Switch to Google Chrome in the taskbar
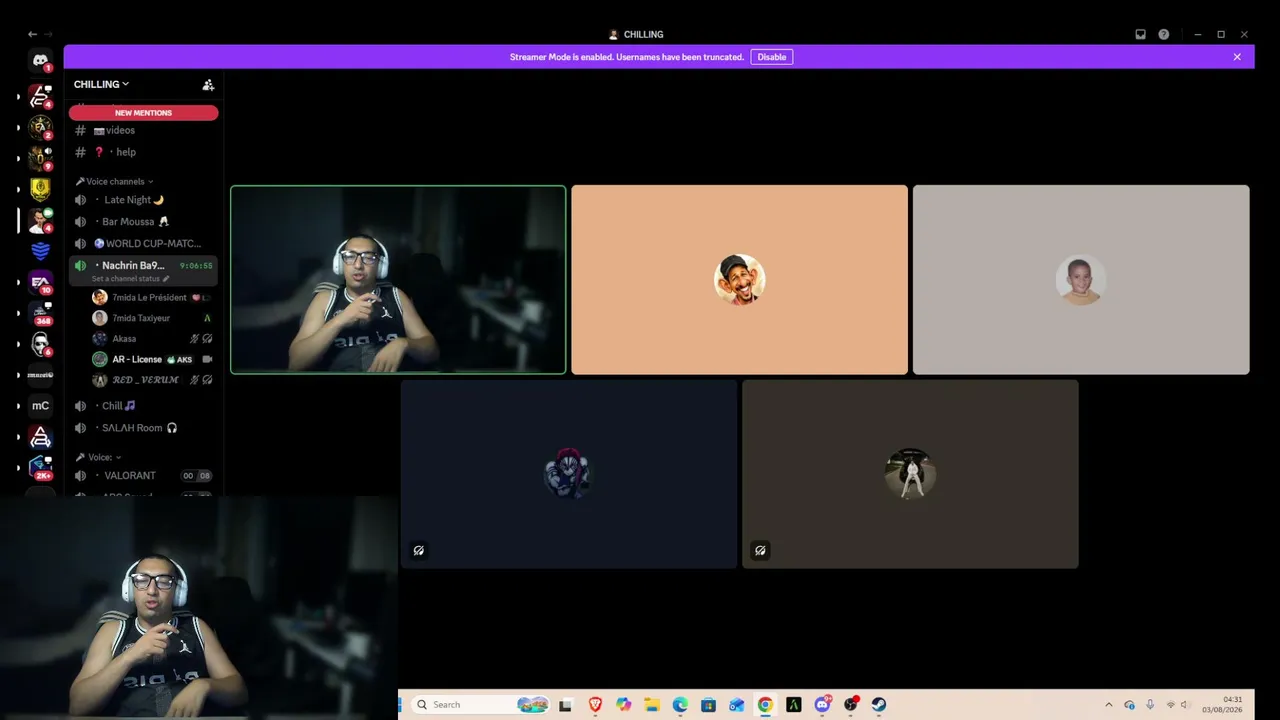1280x720 pixels. click(x=765, y=704)
